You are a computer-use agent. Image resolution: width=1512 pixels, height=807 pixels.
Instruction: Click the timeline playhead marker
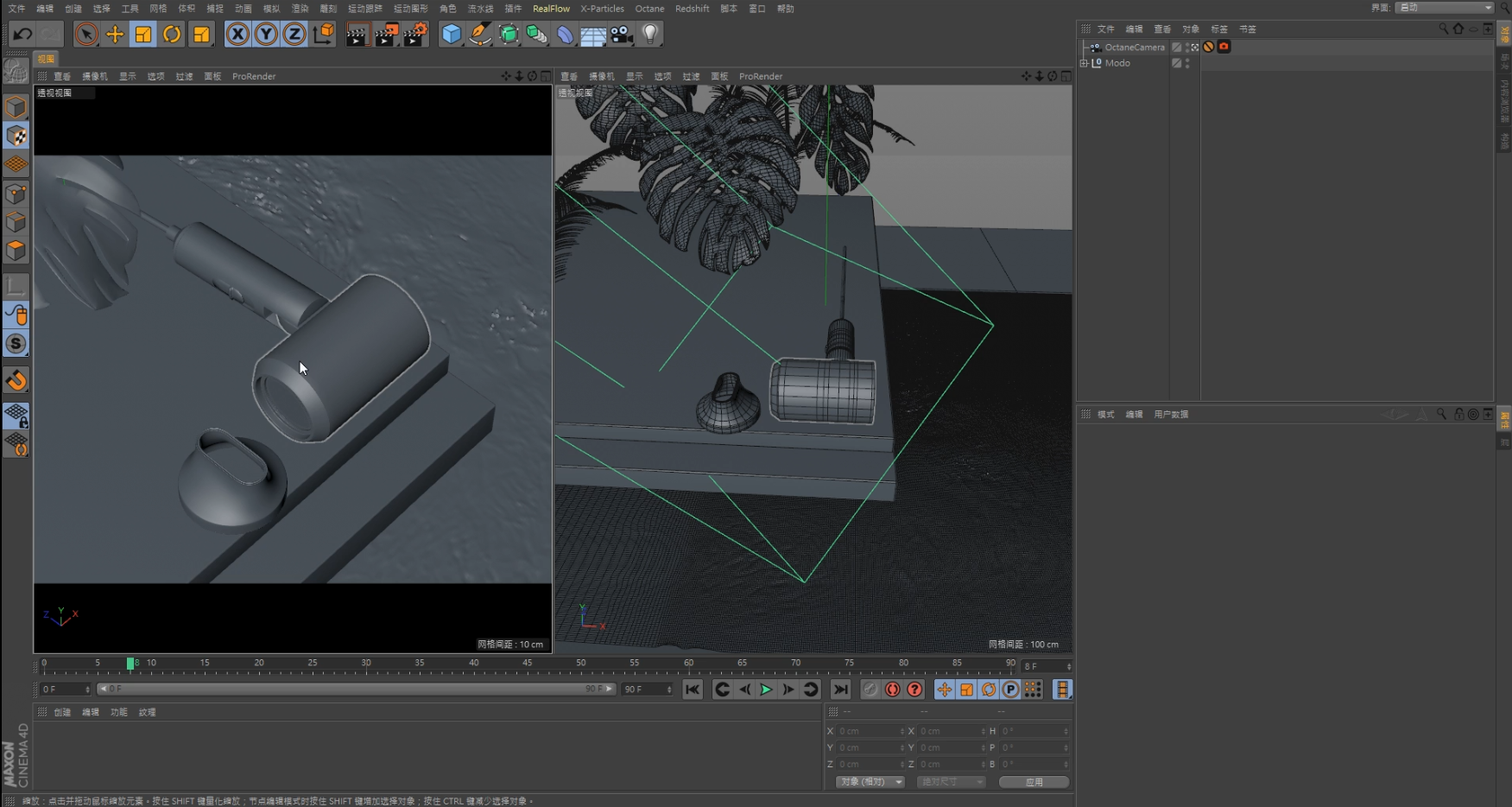130,664
